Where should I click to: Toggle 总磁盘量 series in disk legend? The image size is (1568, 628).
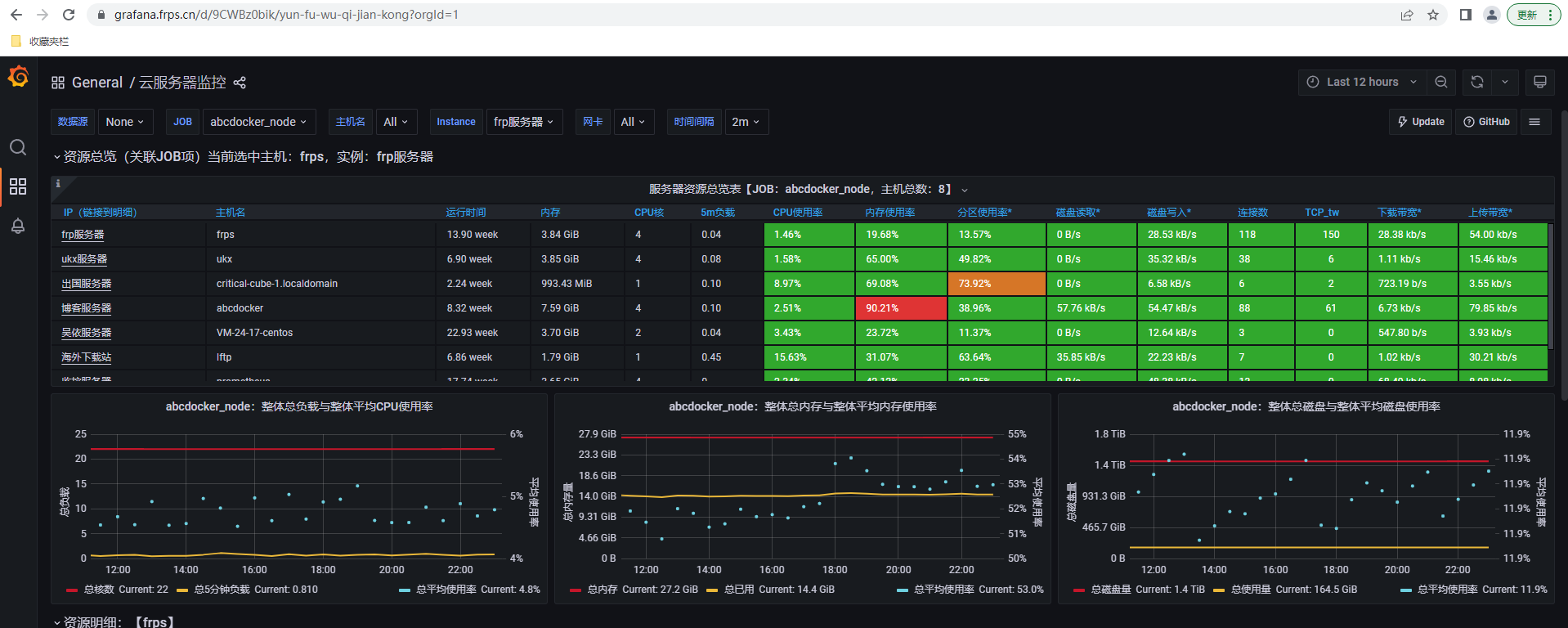click(x=1110, y=590)
